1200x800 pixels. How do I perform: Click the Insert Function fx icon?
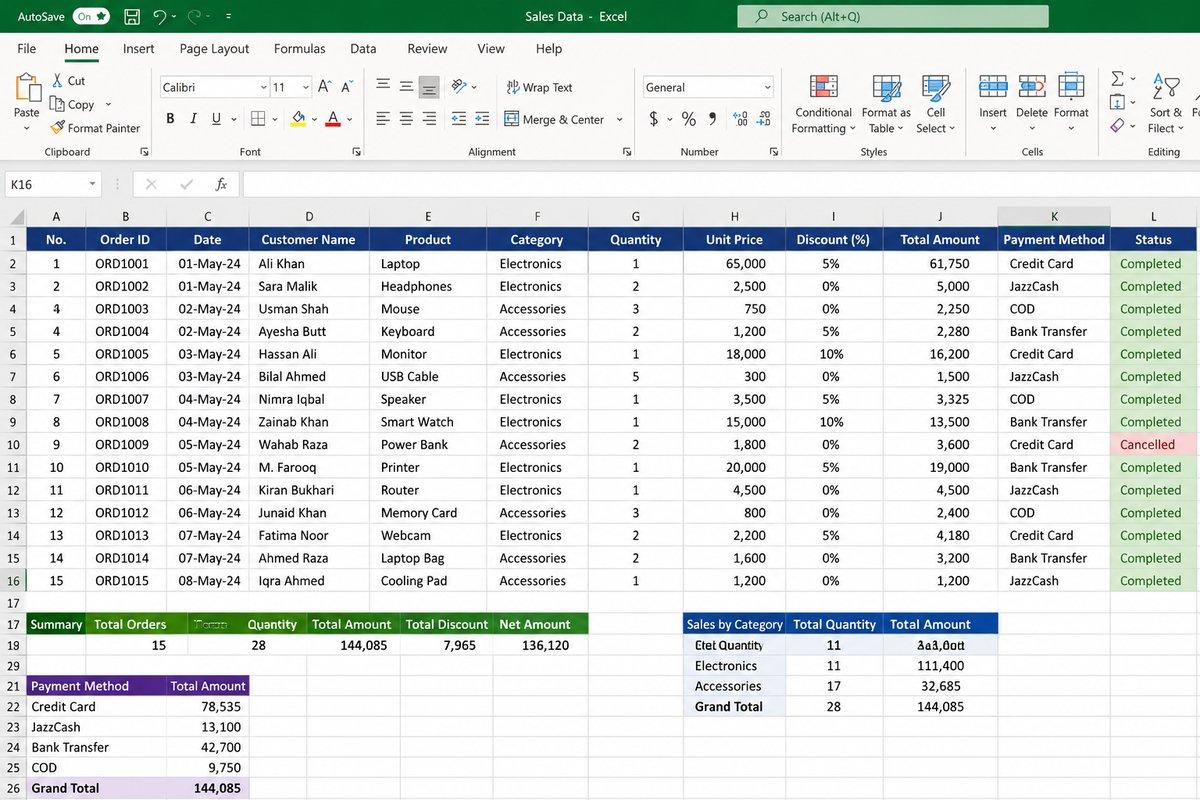[x=222, y=185]
